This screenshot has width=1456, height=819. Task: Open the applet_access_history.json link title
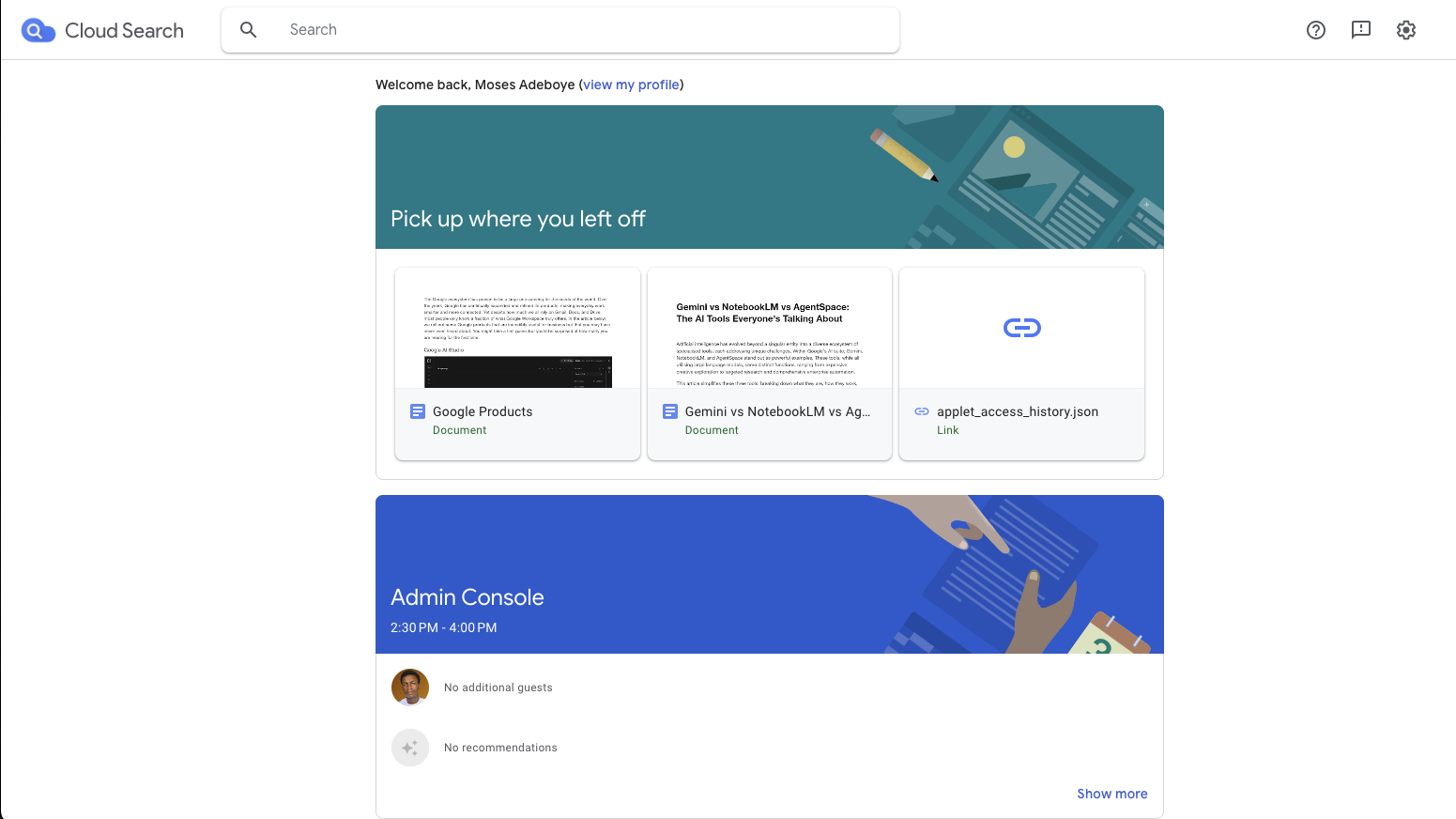coord(1018,411)
